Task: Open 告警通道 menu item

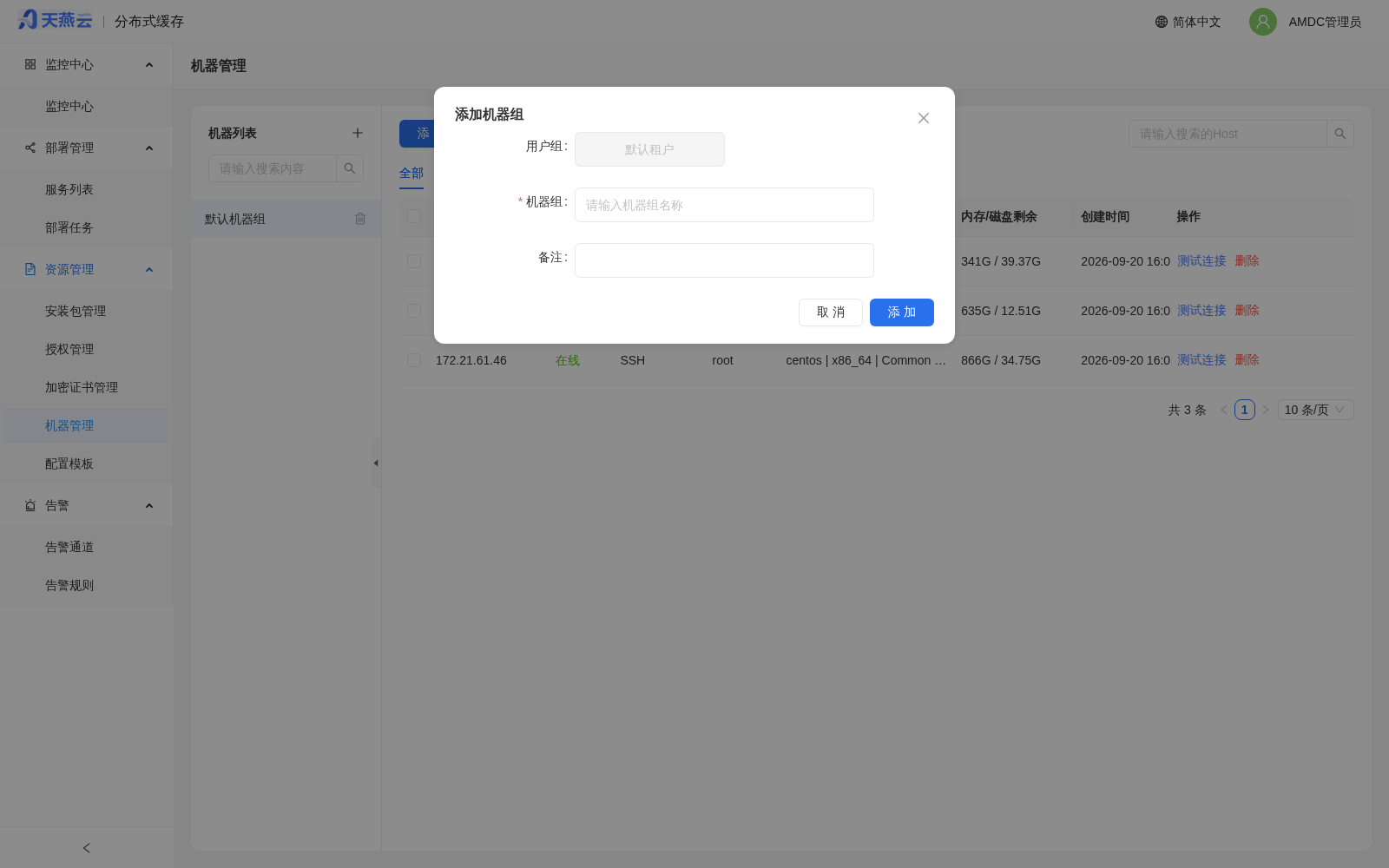Action: tap(87, 548)
